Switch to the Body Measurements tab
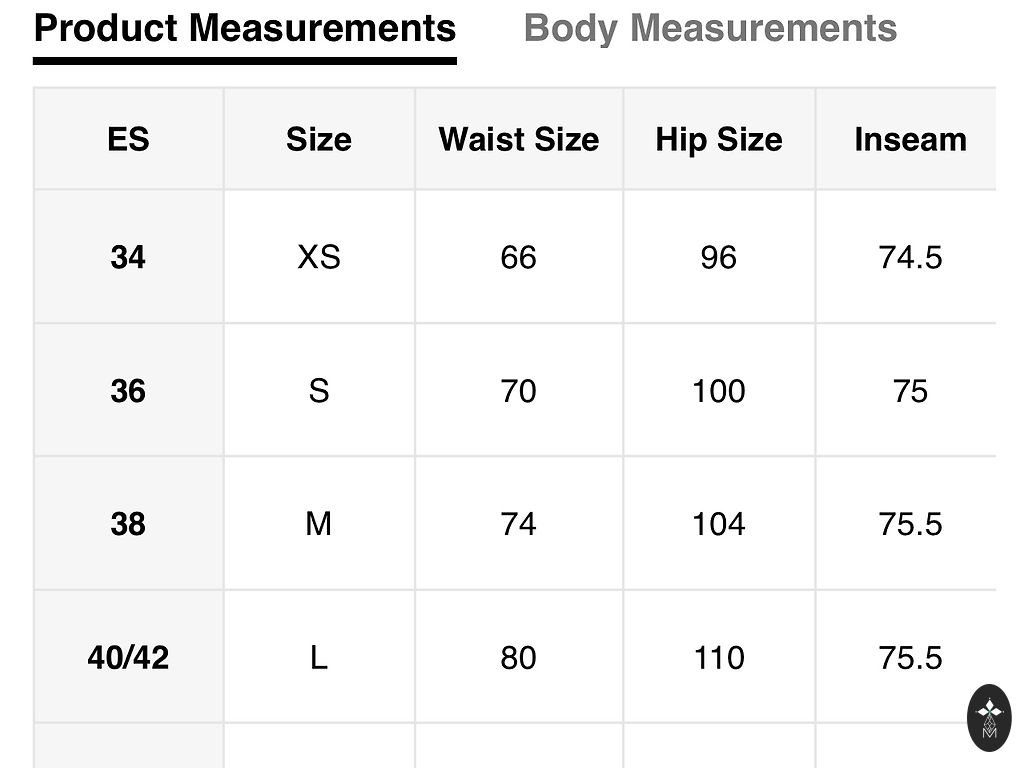The image size is (1028, 768). 710,28
